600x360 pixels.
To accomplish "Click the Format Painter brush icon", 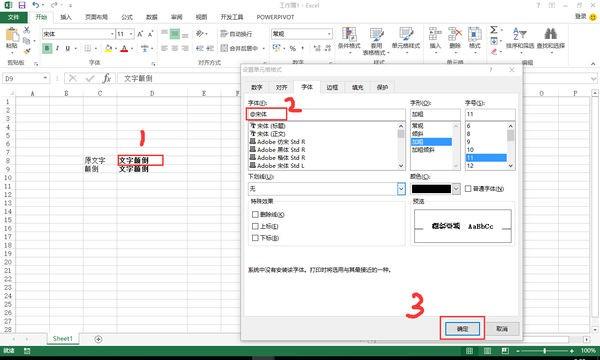I will (26, 50).
